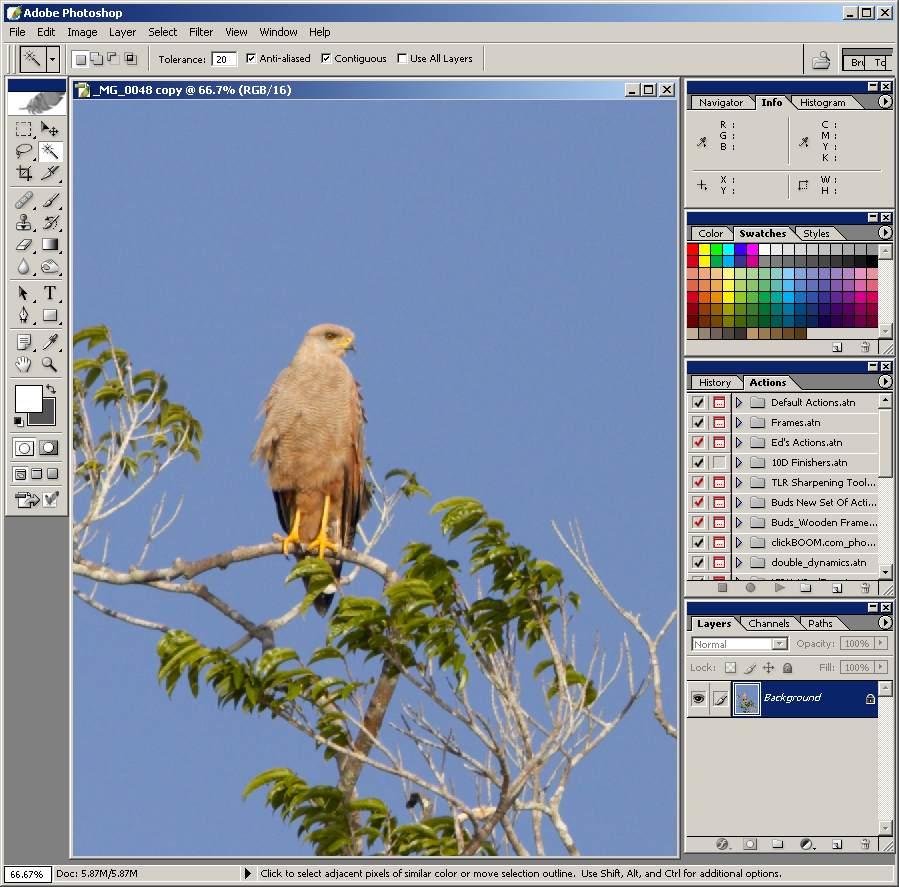Open the Filter menu

tap(201, 32)
